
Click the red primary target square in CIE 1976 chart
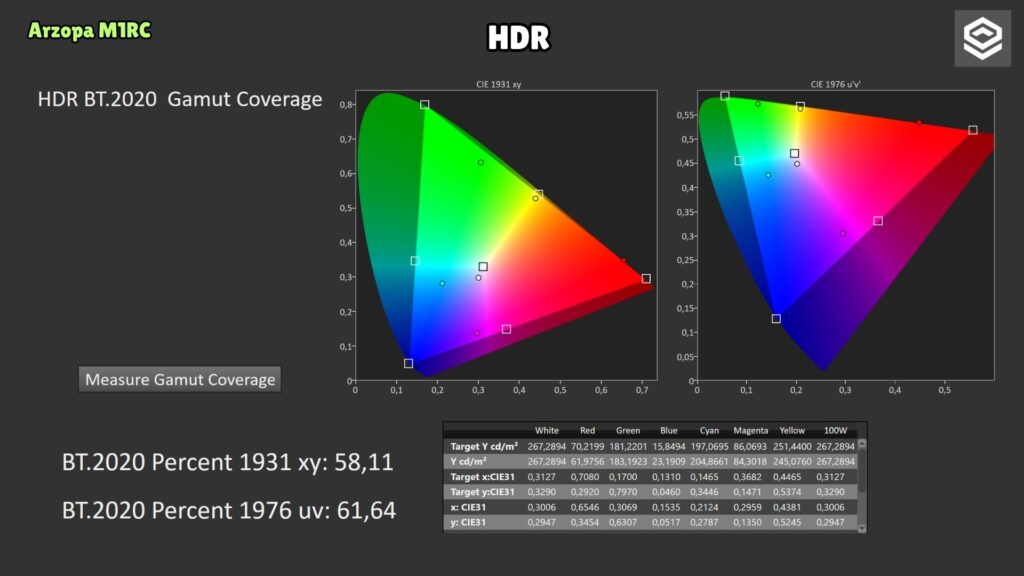(x=972, y=130)
